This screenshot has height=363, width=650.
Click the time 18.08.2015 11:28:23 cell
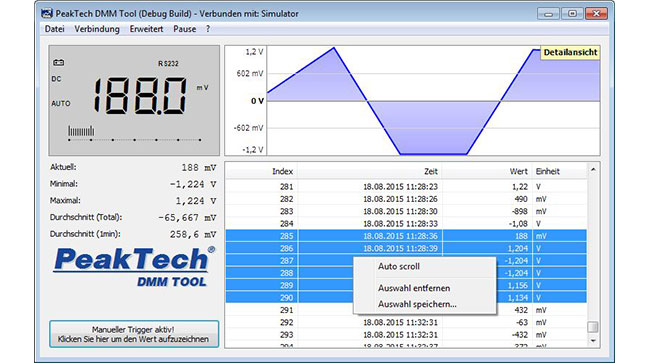point(400,187)
